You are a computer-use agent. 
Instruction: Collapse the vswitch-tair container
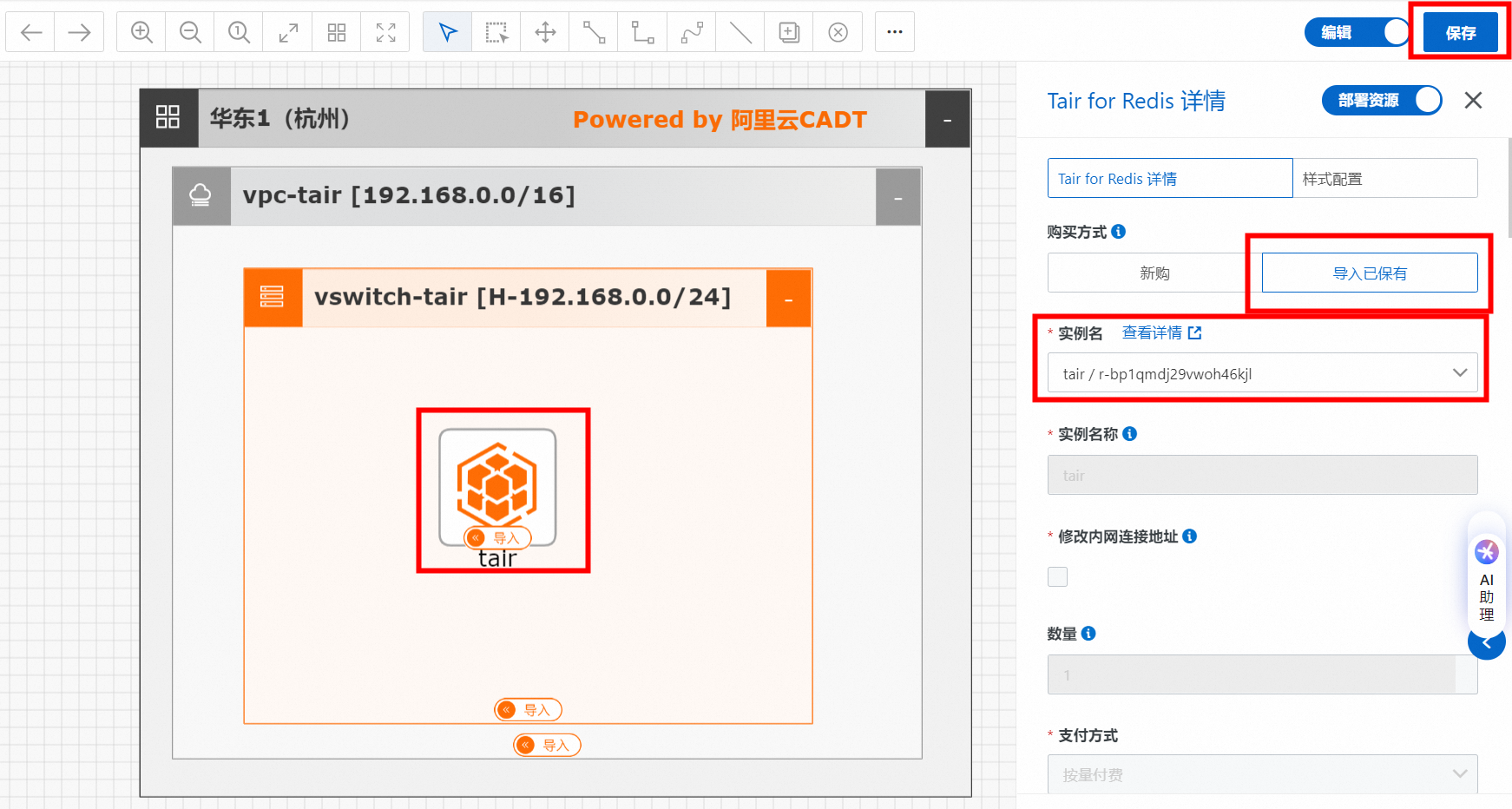[x=789, y=299]
